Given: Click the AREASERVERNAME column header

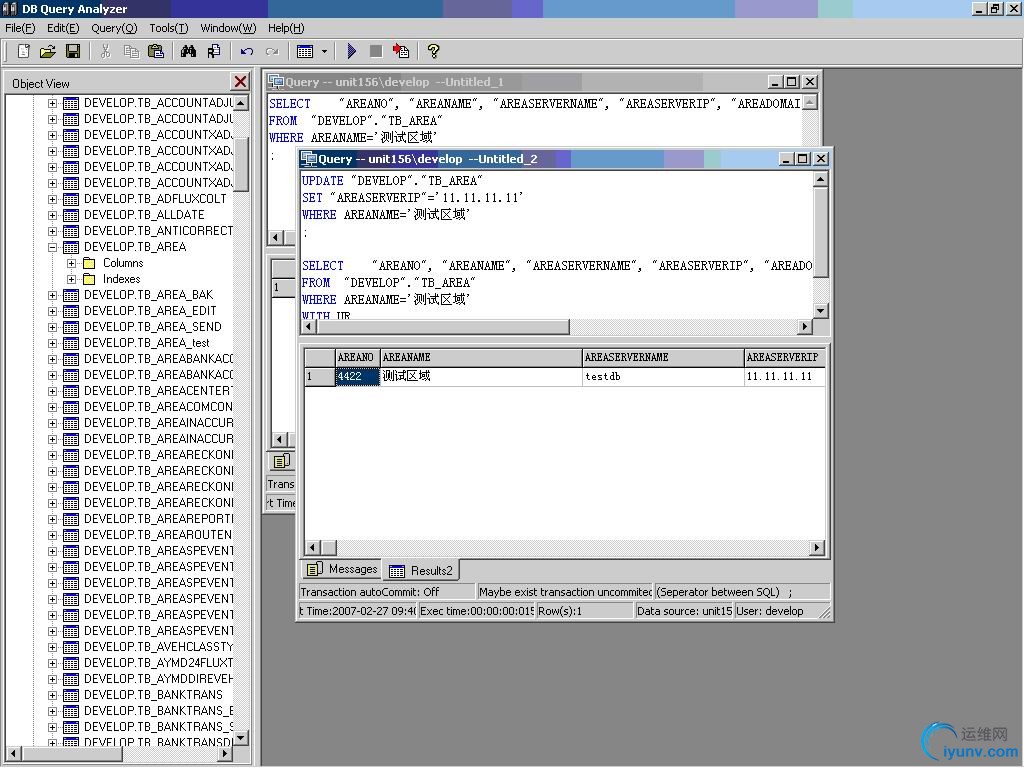Looking at the screenshot, I should click(x=663, y=357).
